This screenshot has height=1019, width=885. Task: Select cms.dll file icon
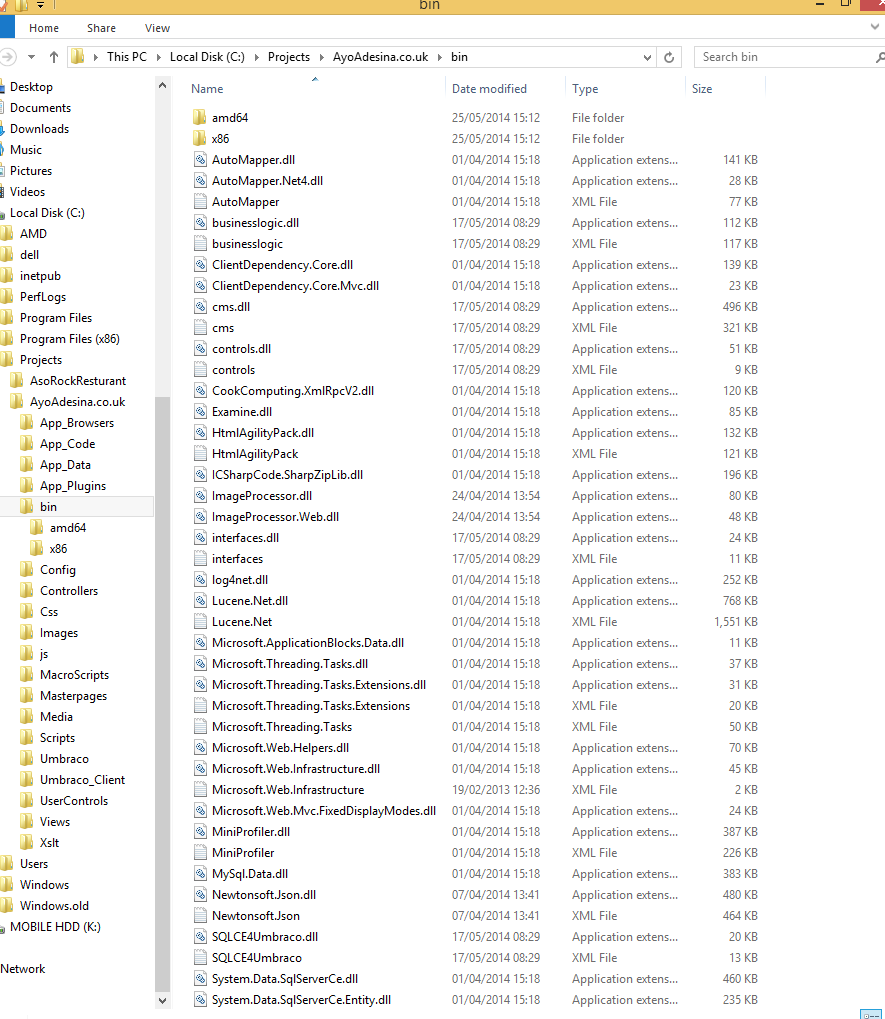click(x=200, y=307)
